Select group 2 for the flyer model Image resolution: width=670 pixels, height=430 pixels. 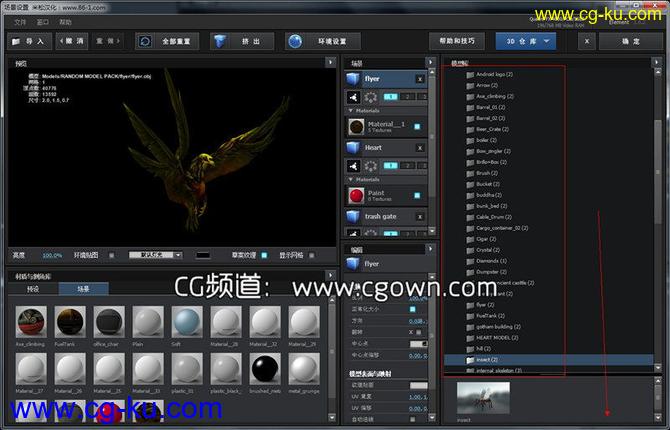pyautogui.click(x=408, y=97)
